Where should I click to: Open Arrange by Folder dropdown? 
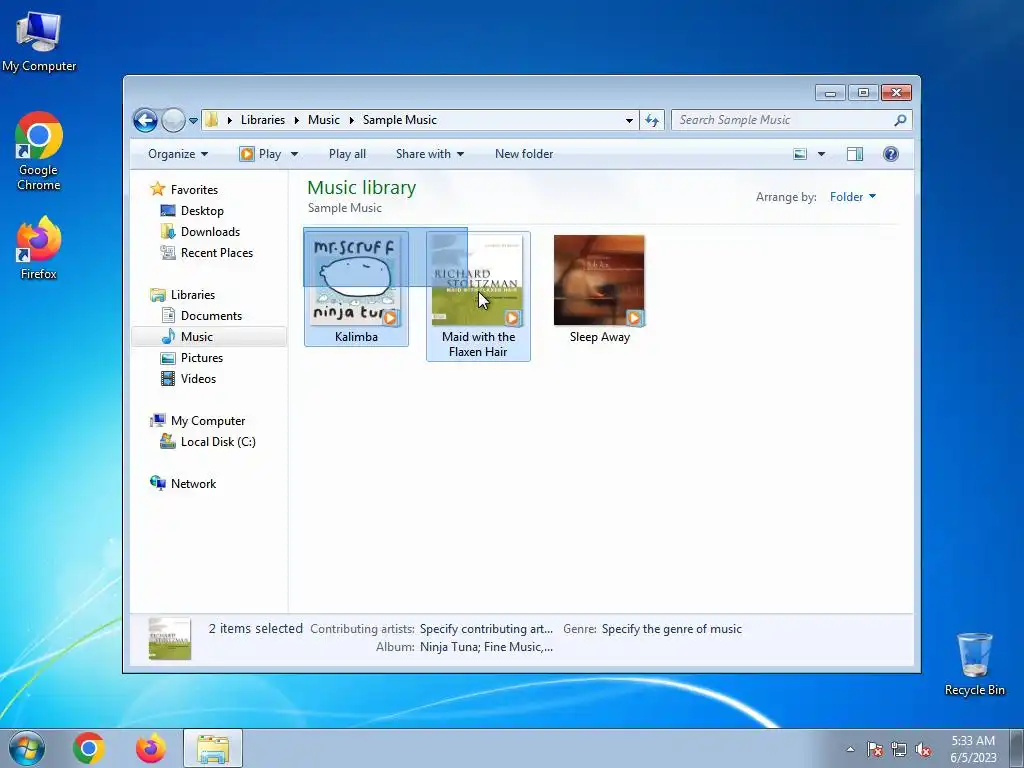tap(853, 197)
